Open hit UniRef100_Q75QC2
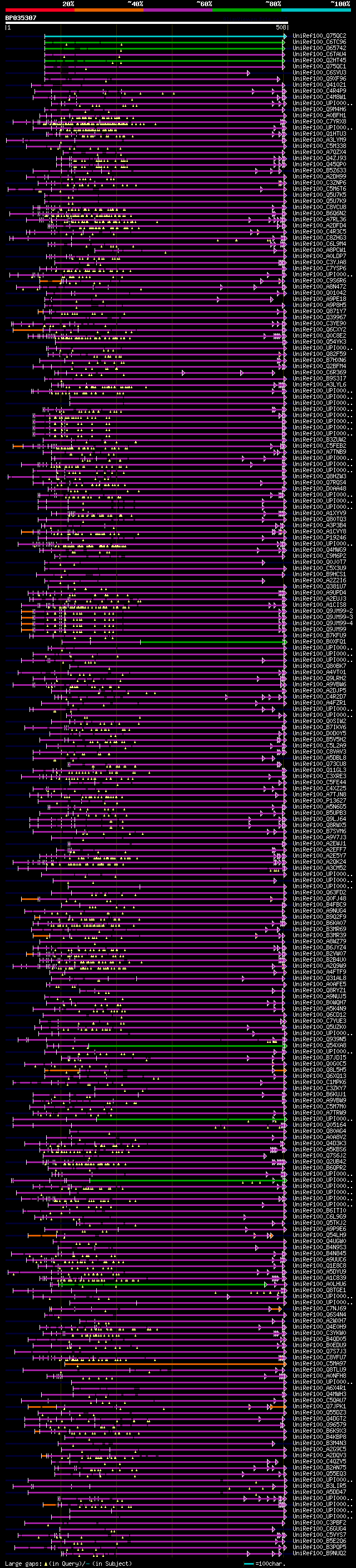 [319, 37]
